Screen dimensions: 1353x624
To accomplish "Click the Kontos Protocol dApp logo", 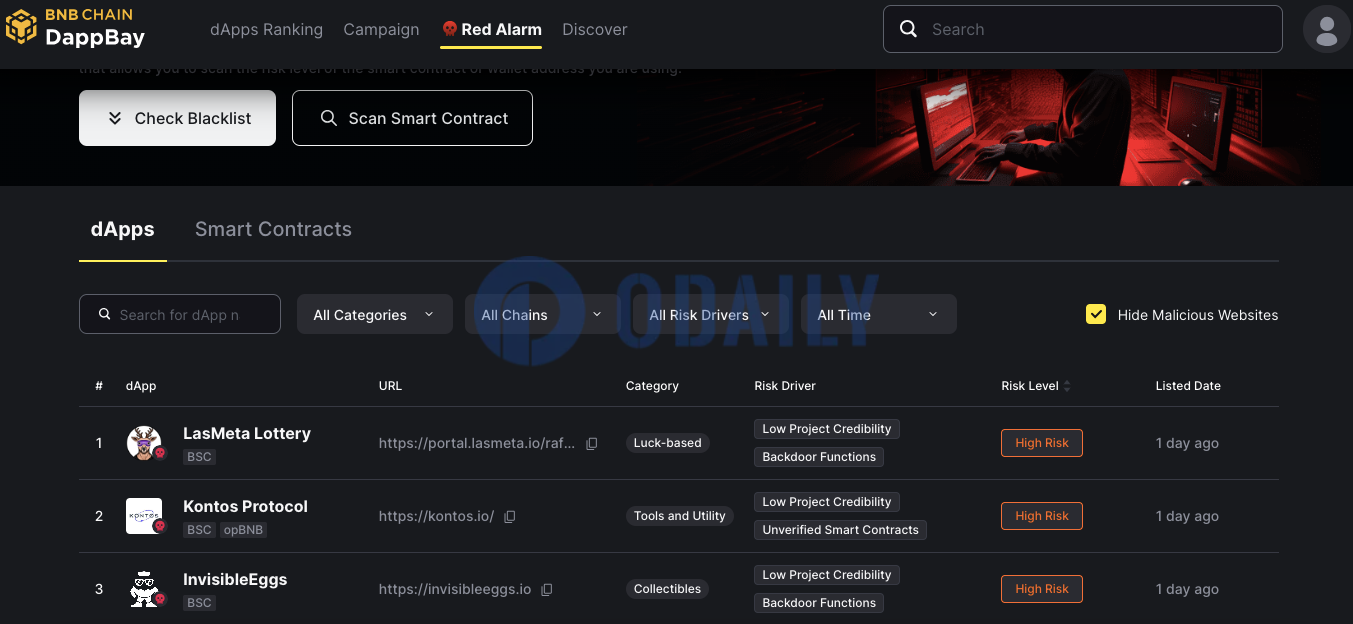I will pyautogui.click(x=145, y=516).
